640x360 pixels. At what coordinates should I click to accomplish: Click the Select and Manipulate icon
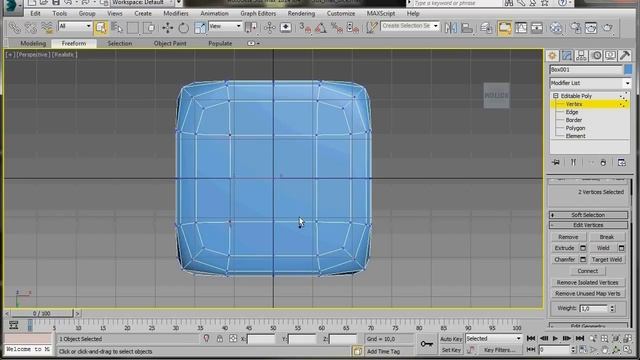(x=269, y=28)
